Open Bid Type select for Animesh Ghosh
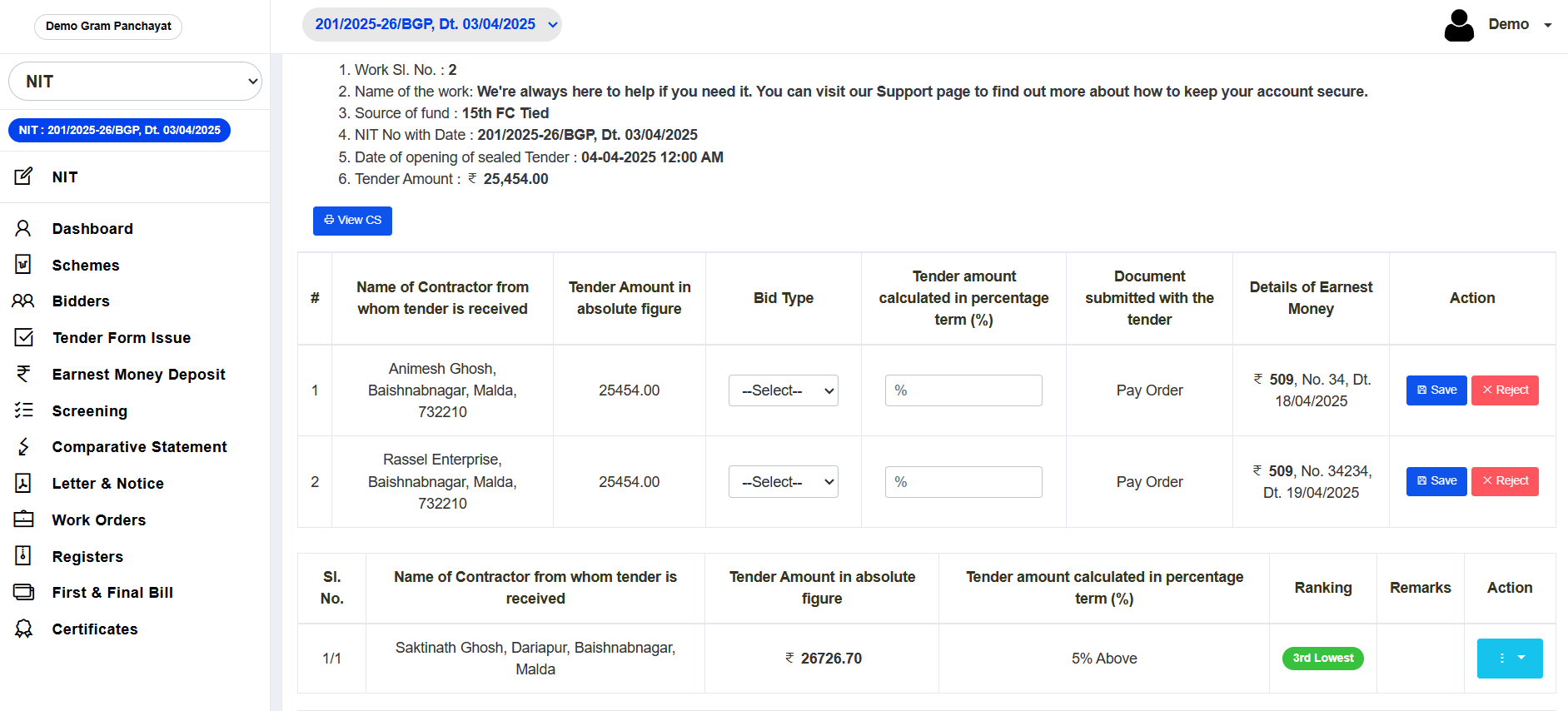Viewport: 1568px width, 711px height. [783, 390]
